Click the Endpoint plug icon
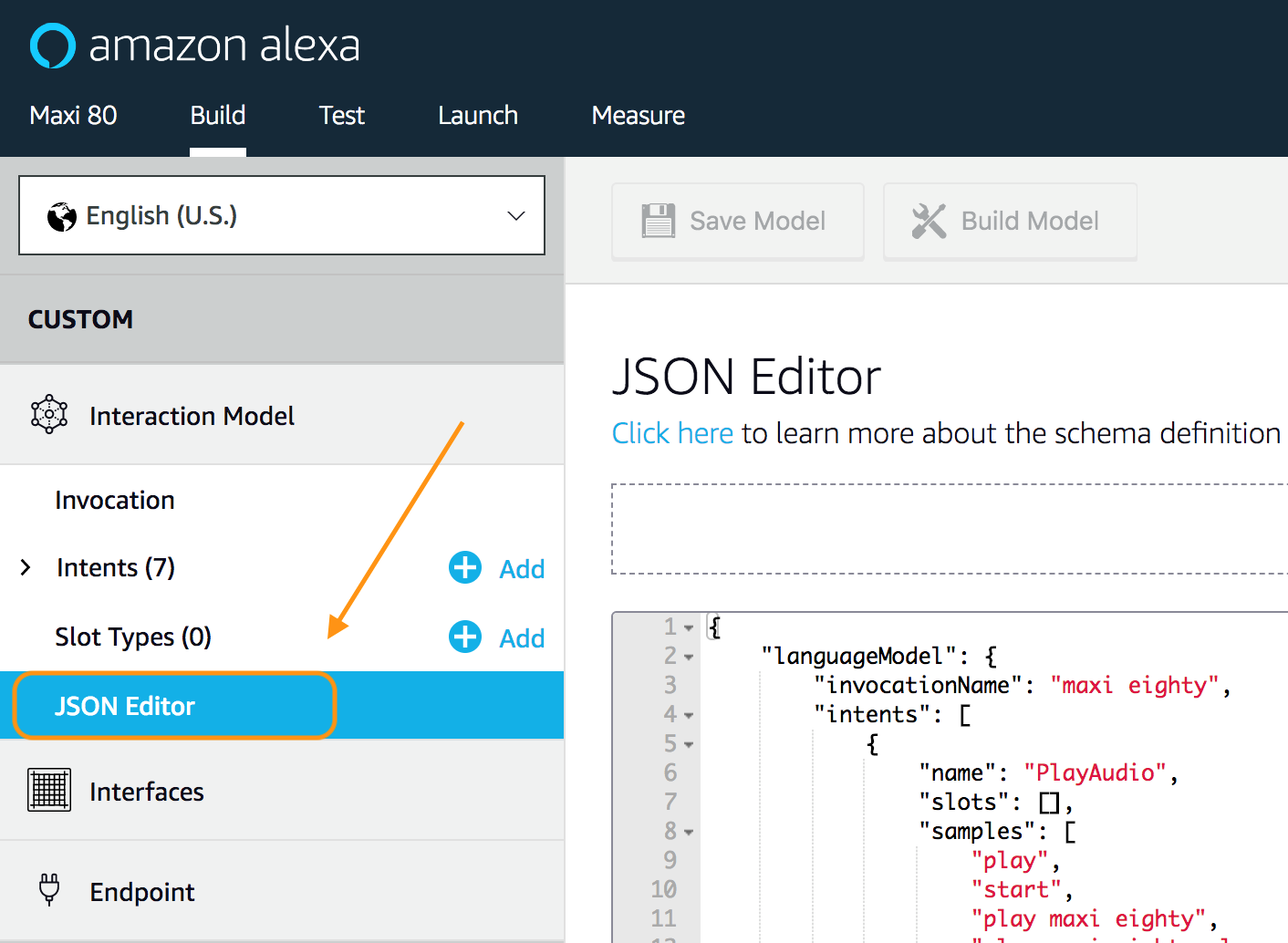Screen dimensions: 1288x943 (48, 890)
